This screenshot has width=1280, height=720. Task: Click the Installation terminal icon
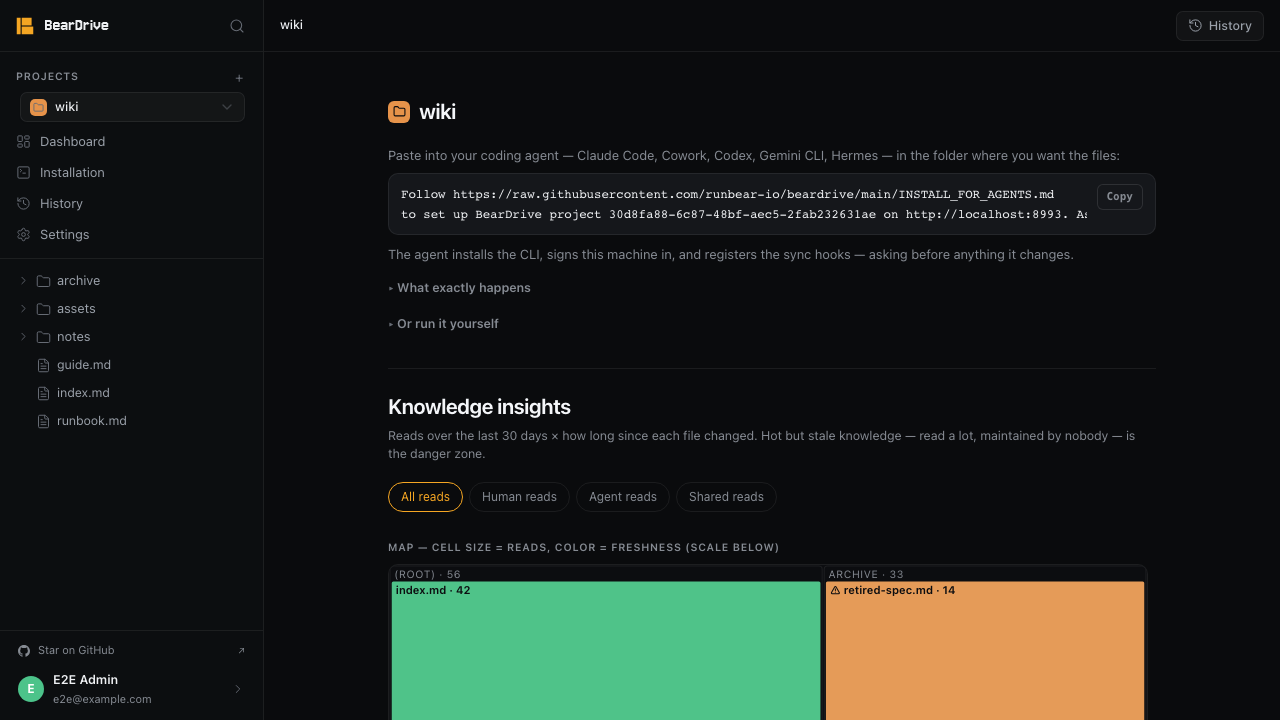click(x=24, y=173)
